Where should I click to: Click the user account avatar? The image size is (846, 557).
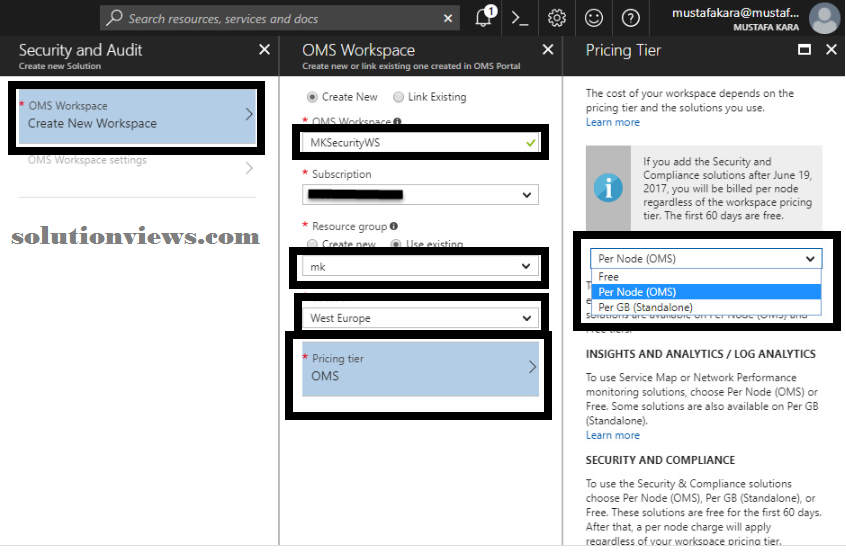pyautogui.click(x=824, y=18)
